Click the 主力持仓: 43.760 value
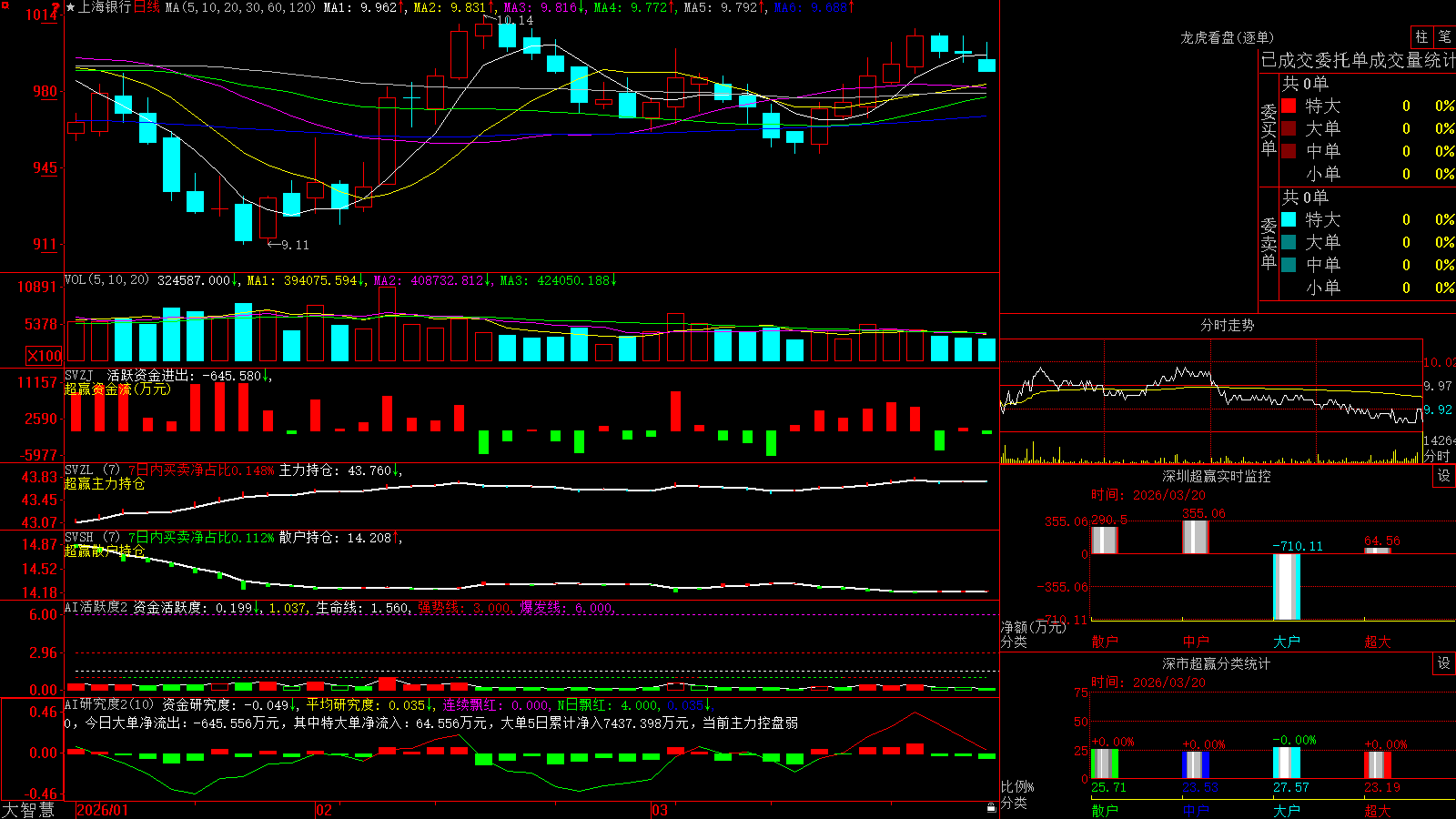Screen dimensions: 1456x819 (335, 470)
